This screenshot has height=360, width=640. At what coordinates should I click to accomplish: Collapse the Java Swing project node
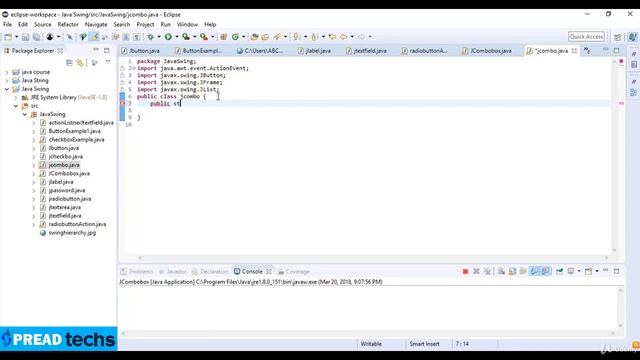tap(7, 89)
